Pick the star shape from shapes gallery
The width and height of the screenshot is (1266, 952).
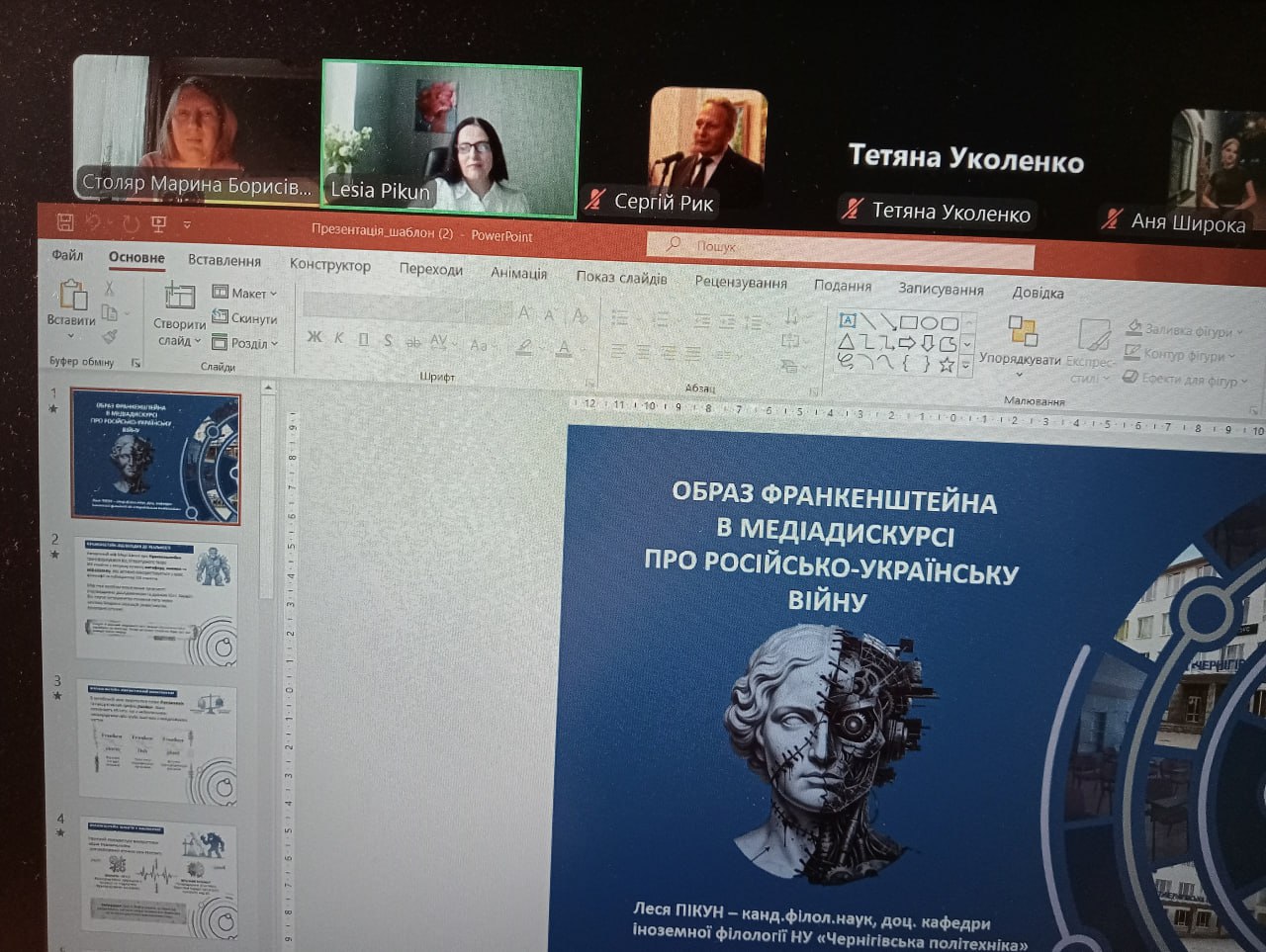947,365
